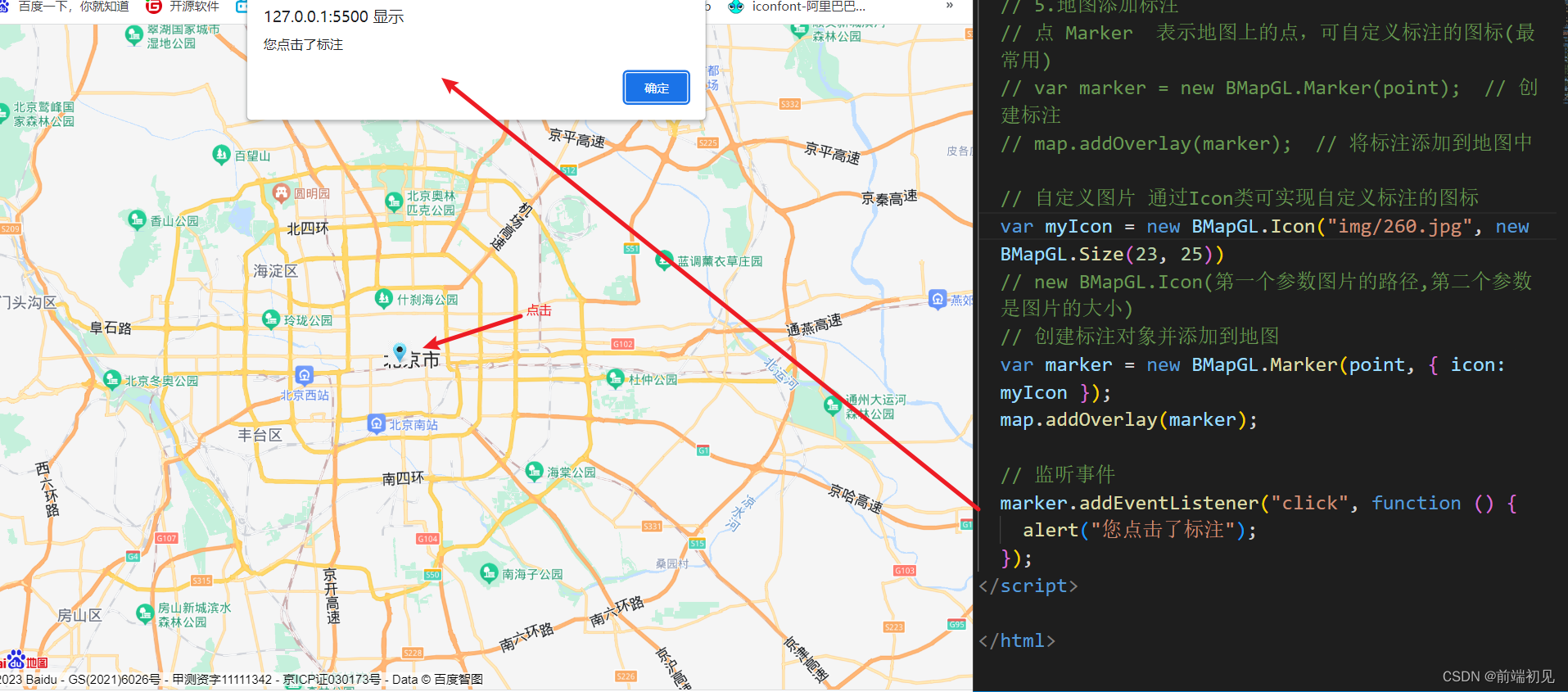1568x692 pixels.
Task: Click the 蓝调薰衣草庄园 map icon
Action: click(x=664, y=260)
